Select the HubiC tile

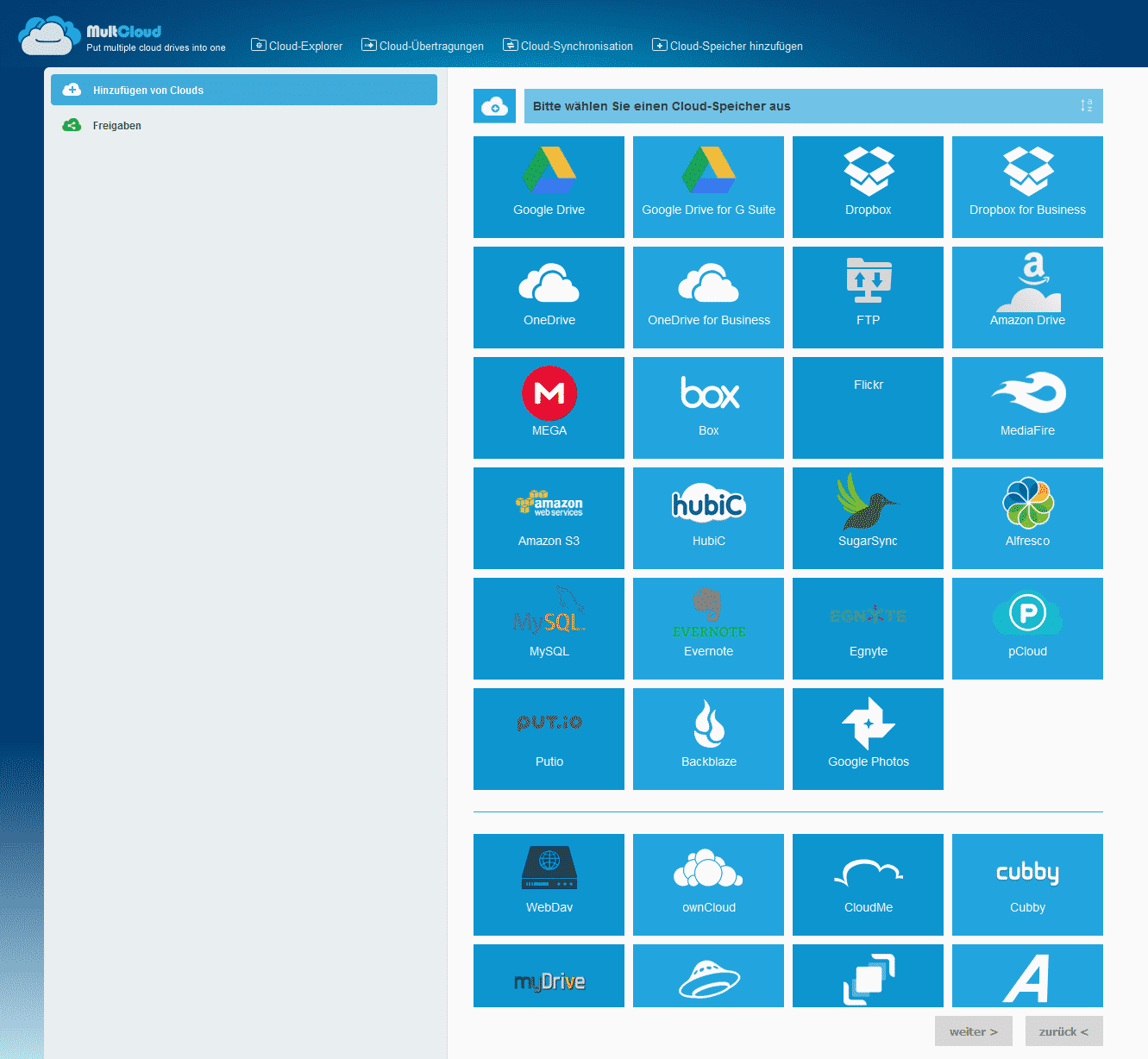click(x=708, y=518)
